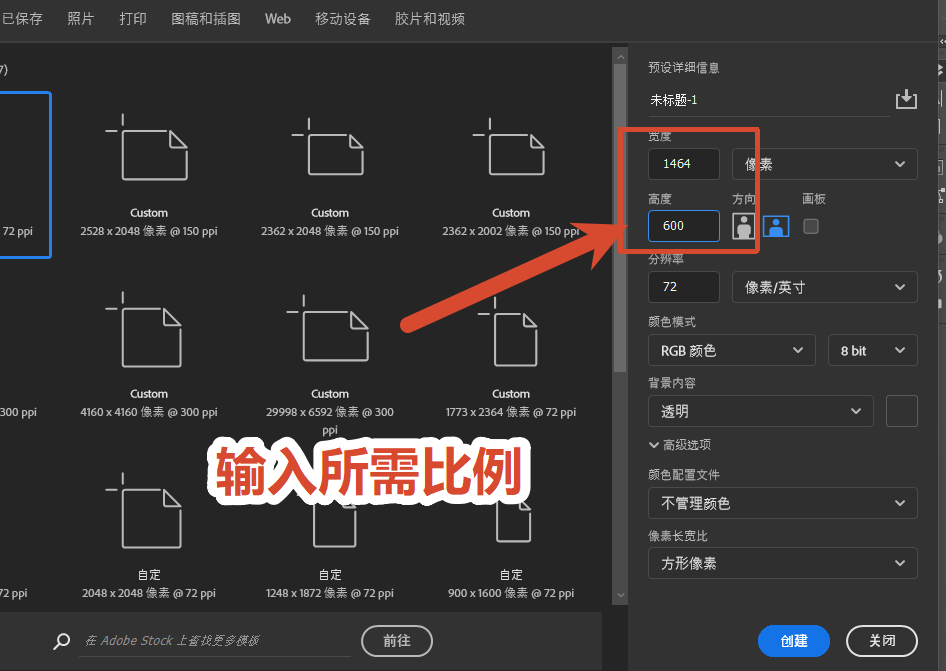Select Custom 4160 x 4160 preset icon
This screenshot has height=671, width=946.
pos(145,330)
